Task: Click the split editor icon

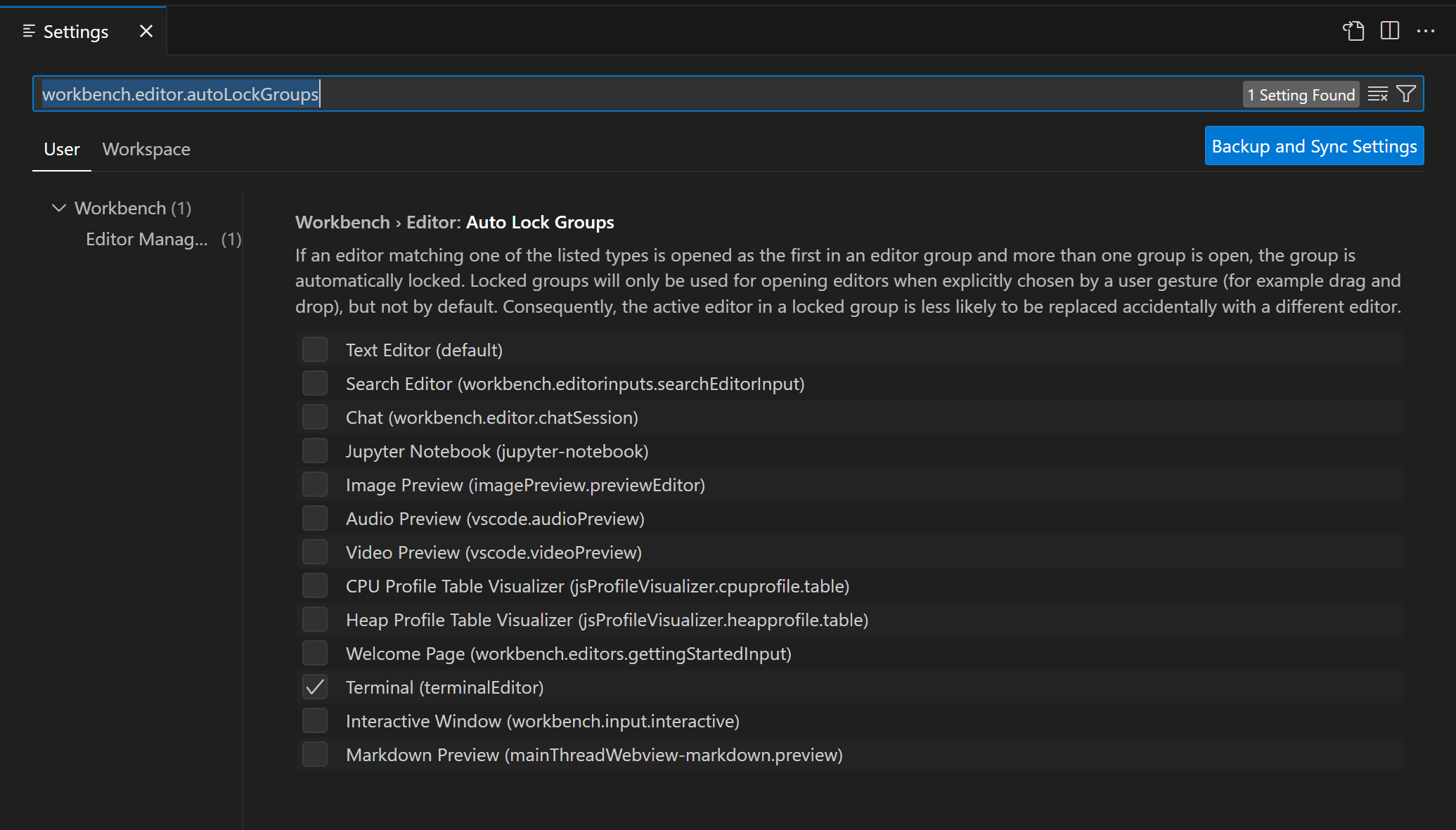Action: (x=1390, y=31)
